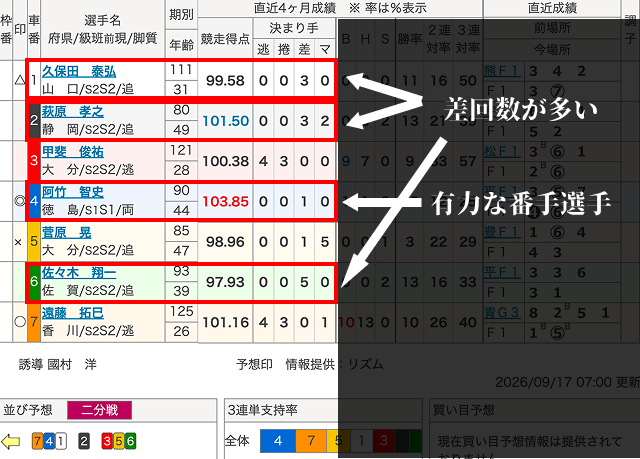
Task: Click the score 100.38
Action: 225,162
